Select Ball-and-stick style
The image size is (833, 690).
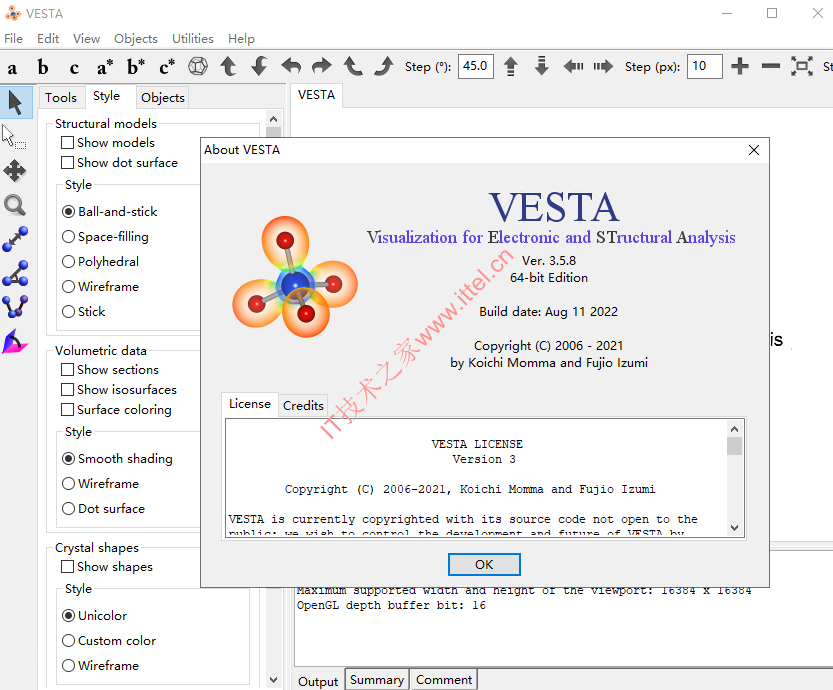[x=69, y=212]
